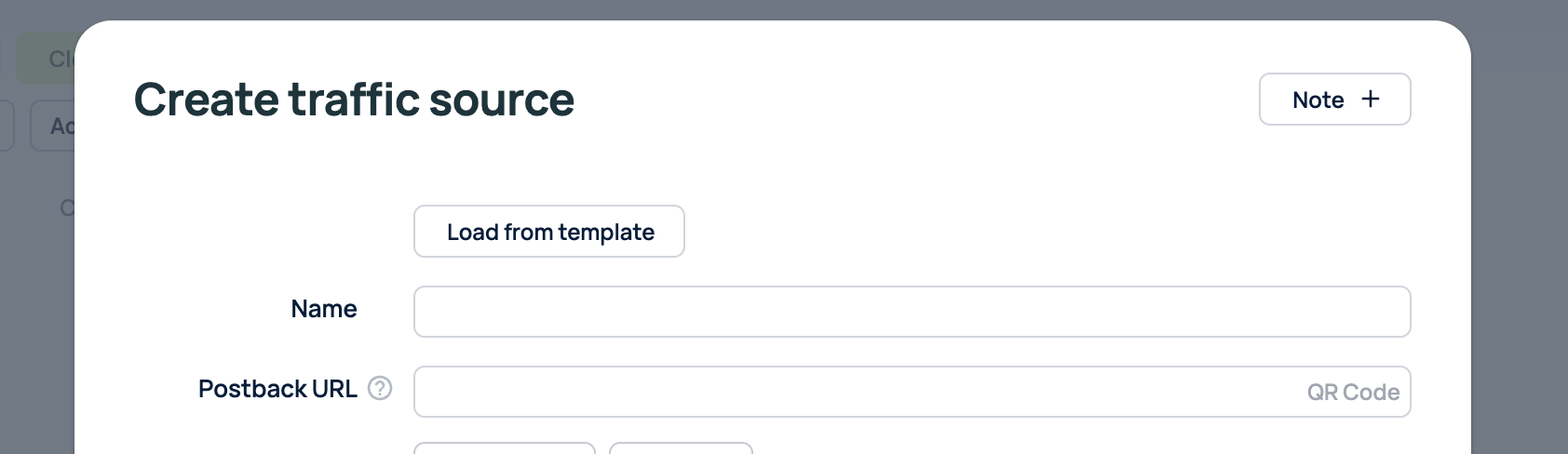Click the cut-off button at far left edge
The image size is (1568, 454).
pos(6,126)
